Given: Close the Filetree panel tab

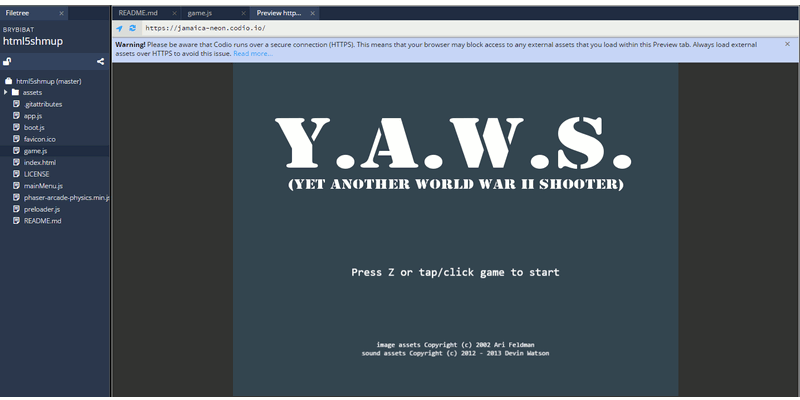Looking at the screenshot, I should (60, 13).
